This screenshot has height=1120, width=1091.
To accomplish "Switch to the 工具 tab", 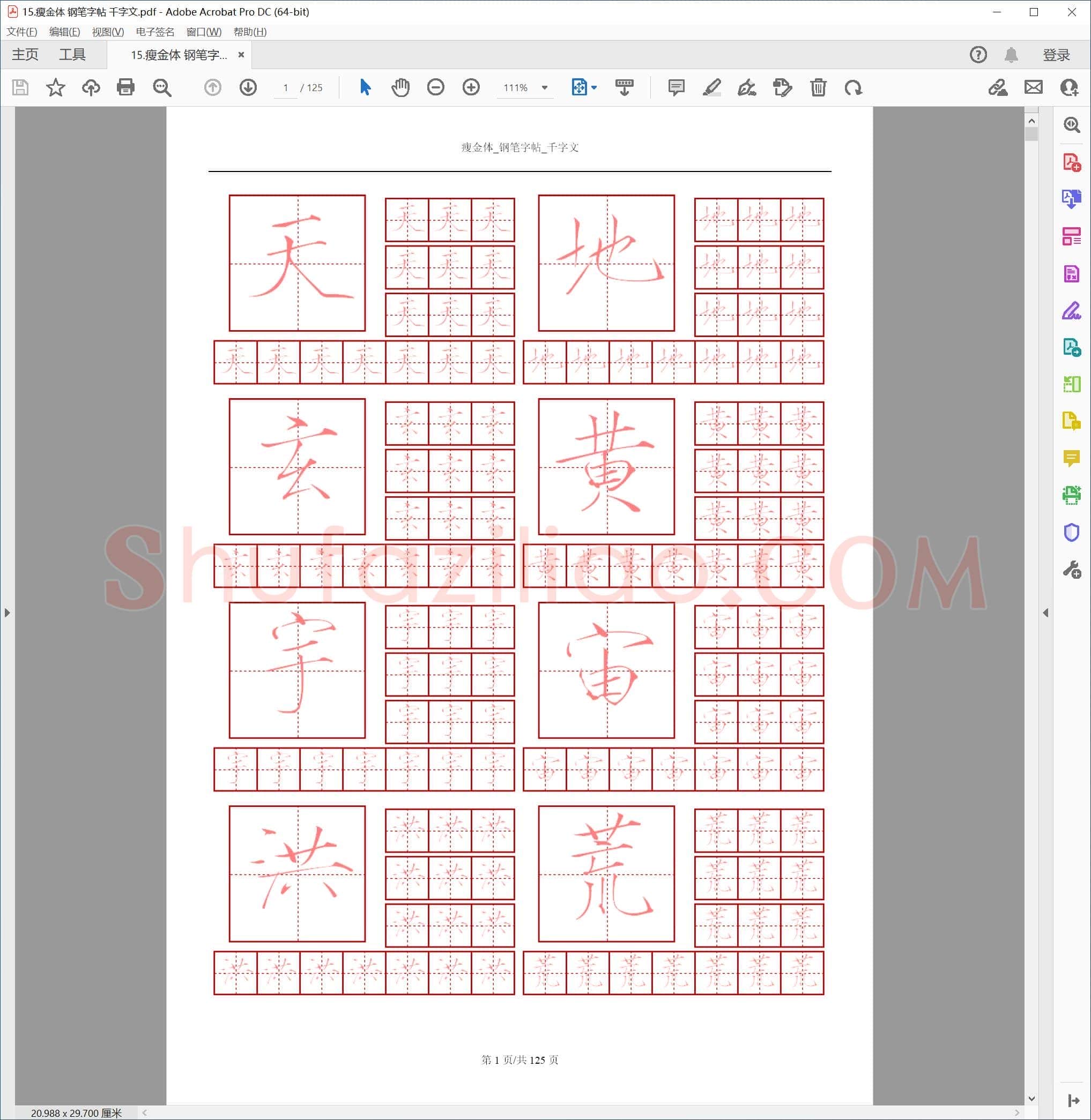I will 72,55.
